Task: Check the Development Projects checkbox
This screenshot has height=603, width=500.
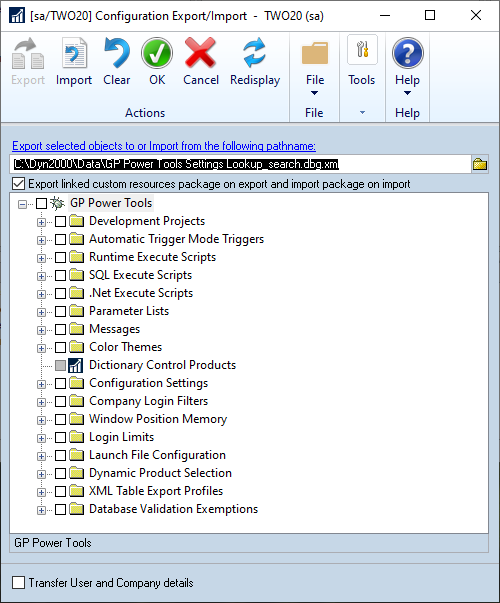Action: pos(60,222)
